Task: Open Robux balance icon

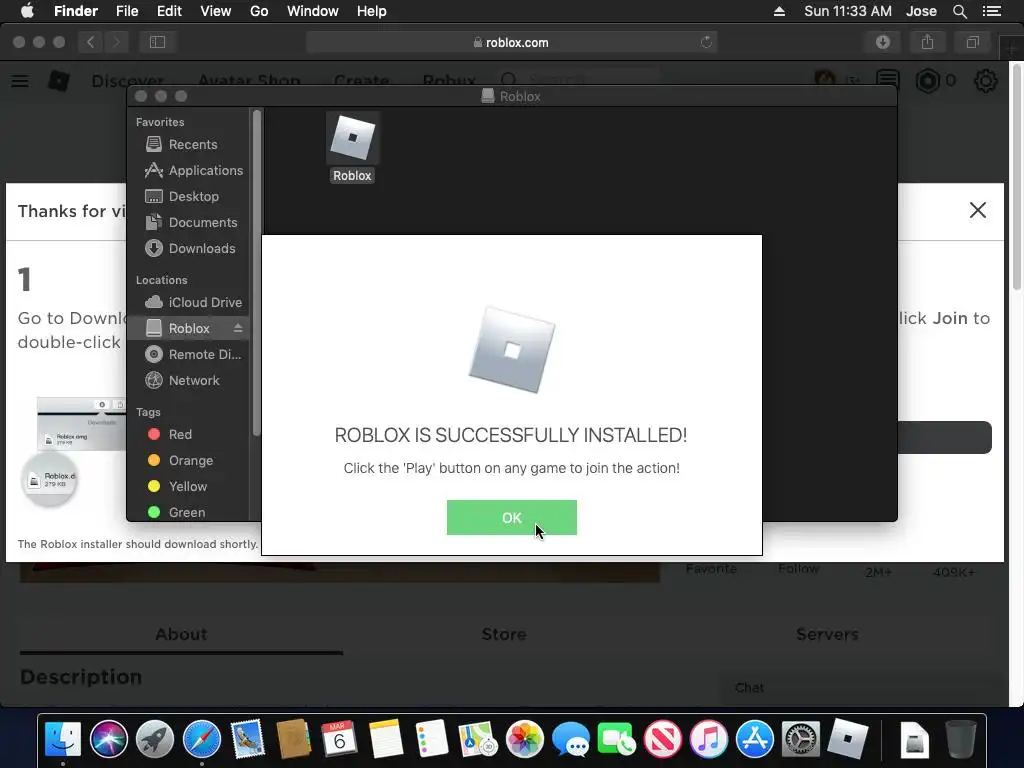Action: point(927,81)
